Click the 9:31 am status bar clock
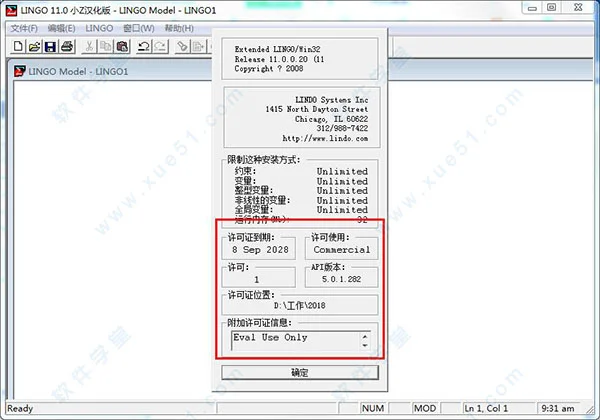 coord(558,409)
